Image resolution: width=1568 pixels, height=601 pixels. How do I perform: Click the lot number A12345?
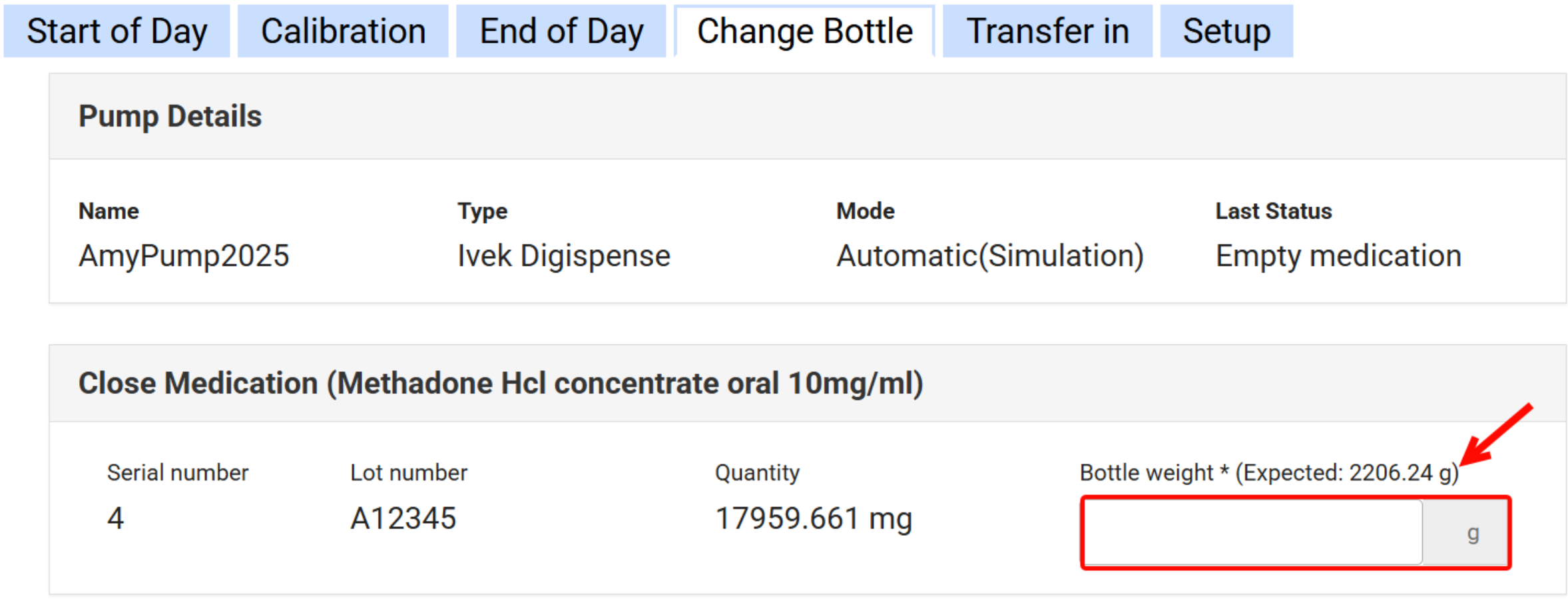[x=403, y=518]
